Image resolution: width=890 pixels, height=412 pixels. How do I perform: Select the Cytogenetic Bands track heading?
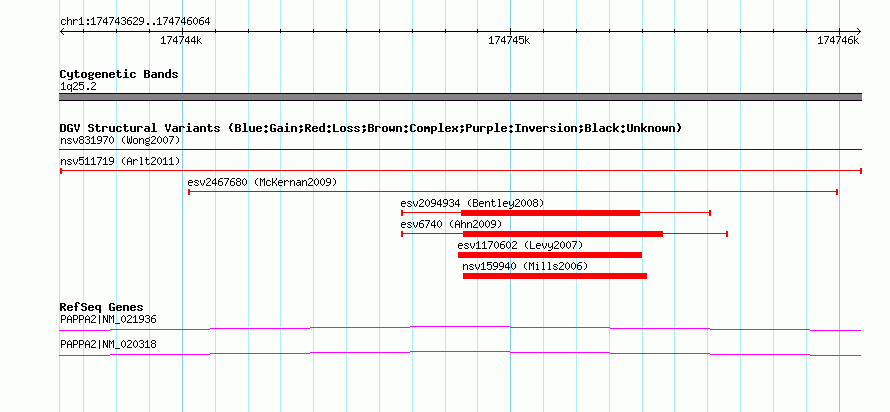tap(119, 74)
